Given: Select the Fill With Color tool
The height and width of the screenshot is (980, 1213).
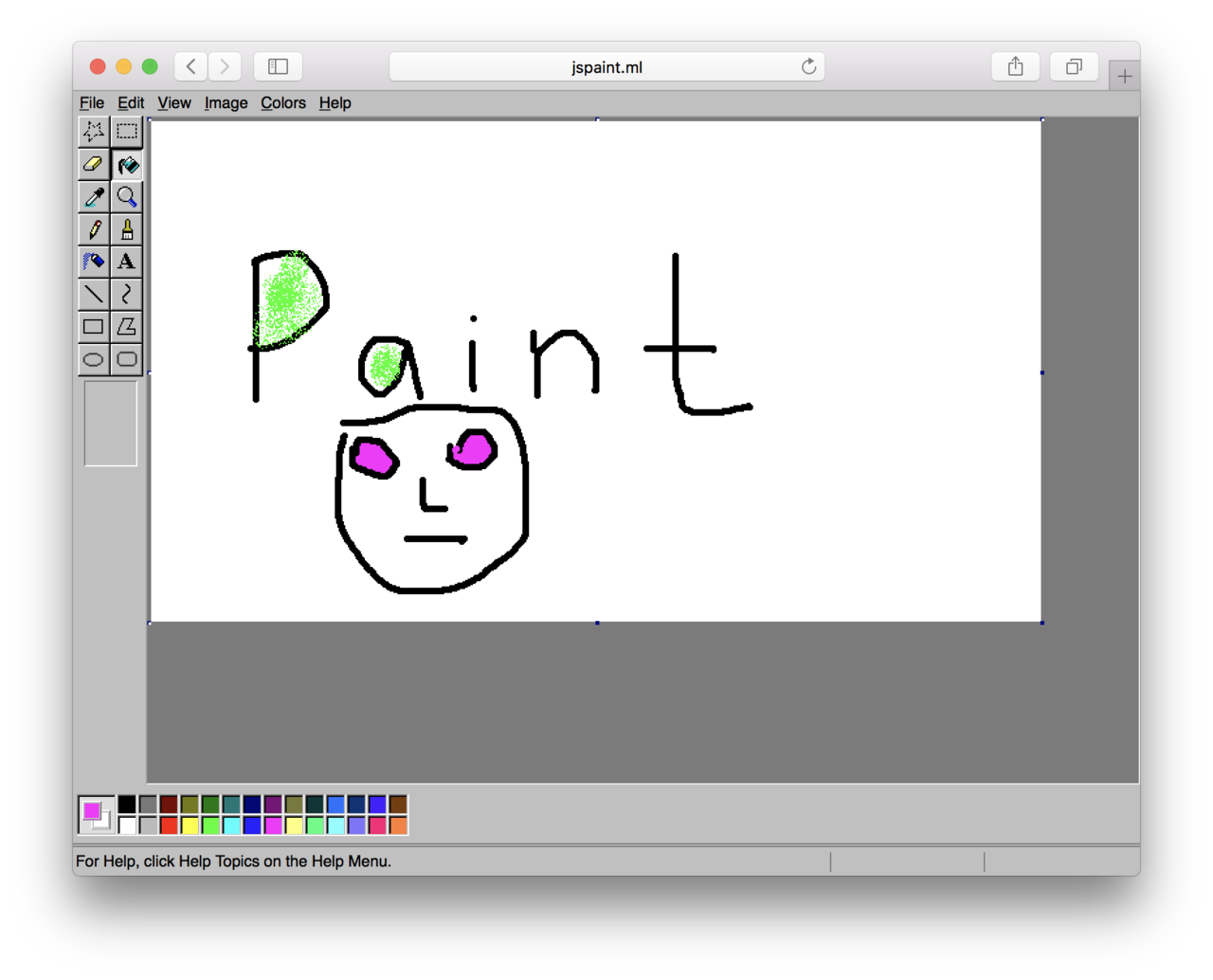Looking at the screenshot, I should tap(127, 164).
